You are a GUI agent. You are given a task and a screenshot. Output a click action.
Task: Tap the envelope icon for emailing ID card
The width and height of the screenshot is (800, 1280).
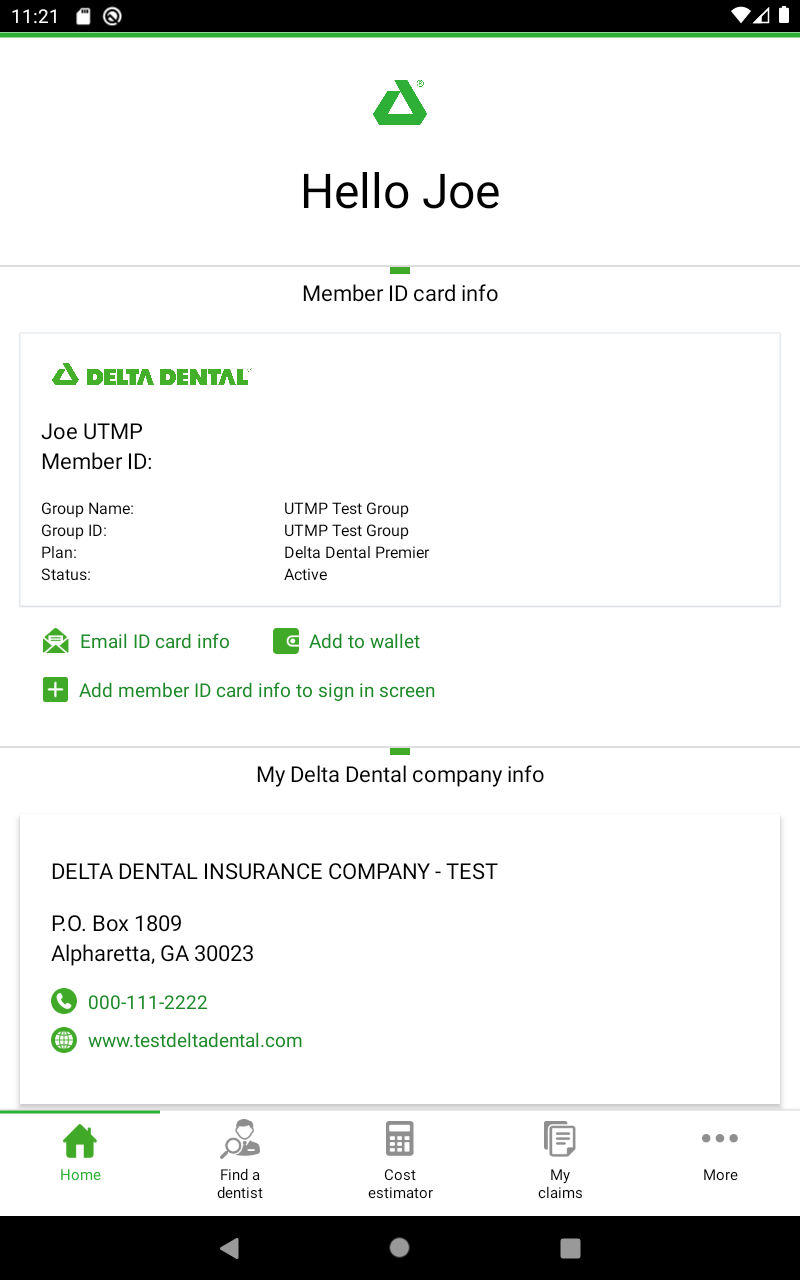pos(56,642)
